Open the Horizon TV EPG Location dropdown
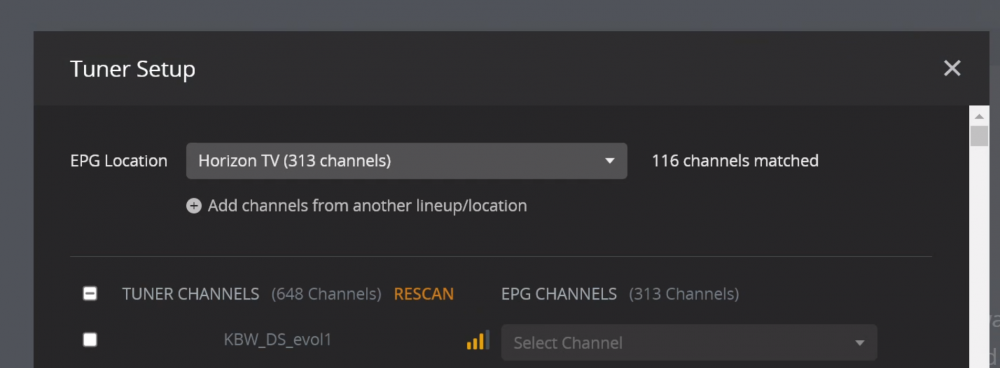The image size is (1000, 368). [x=406, y=161]
